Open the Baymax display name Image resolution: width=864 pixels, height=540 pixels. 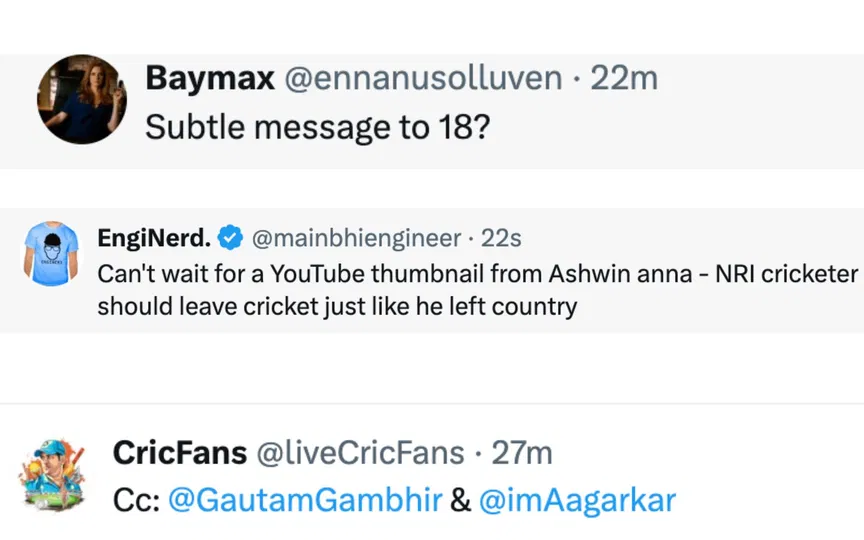[210, 79]
